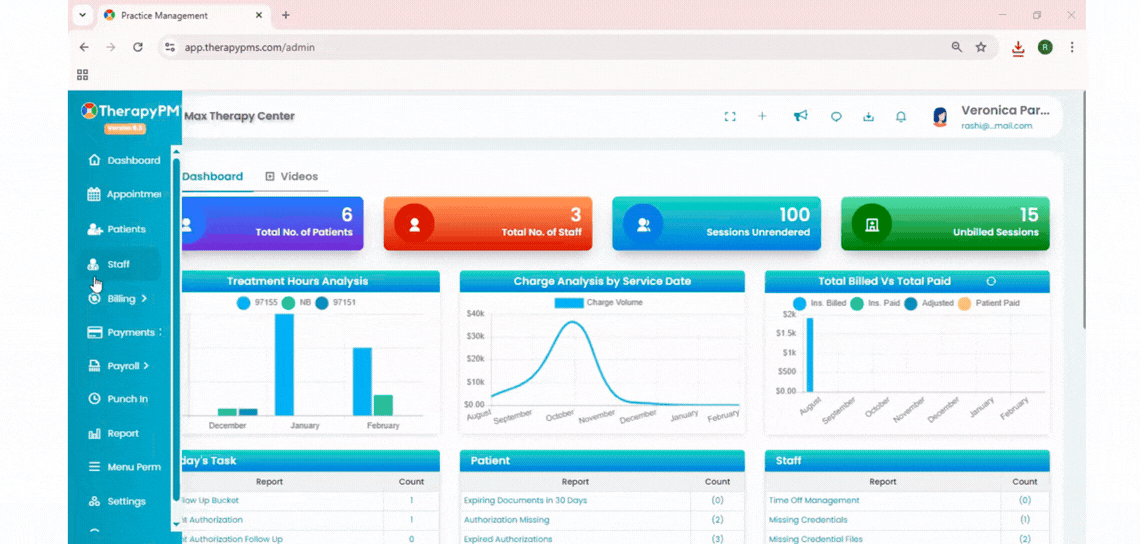Screen dimensions: 1140x544
Task: Open the notification bell icon
Action: [901, 116]
